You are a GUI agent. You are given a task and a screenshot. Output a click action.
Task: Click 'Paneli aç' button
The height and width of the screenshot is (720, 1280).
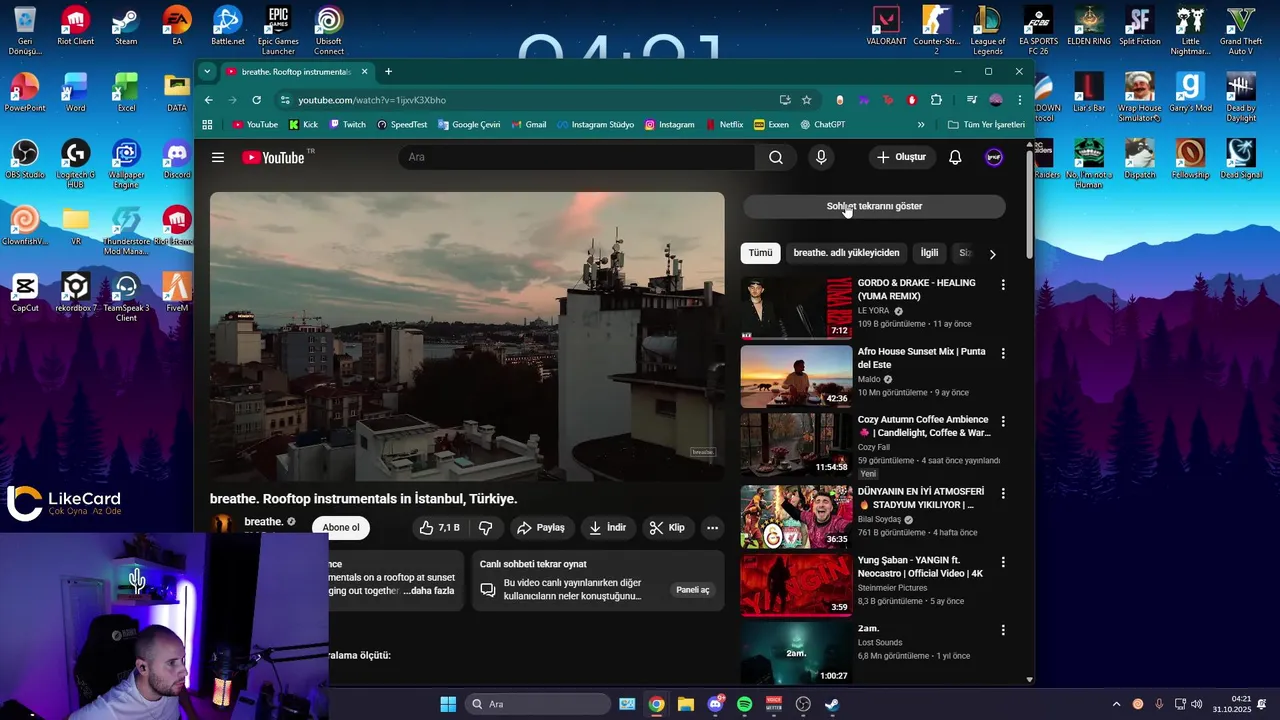pos(692,590)
